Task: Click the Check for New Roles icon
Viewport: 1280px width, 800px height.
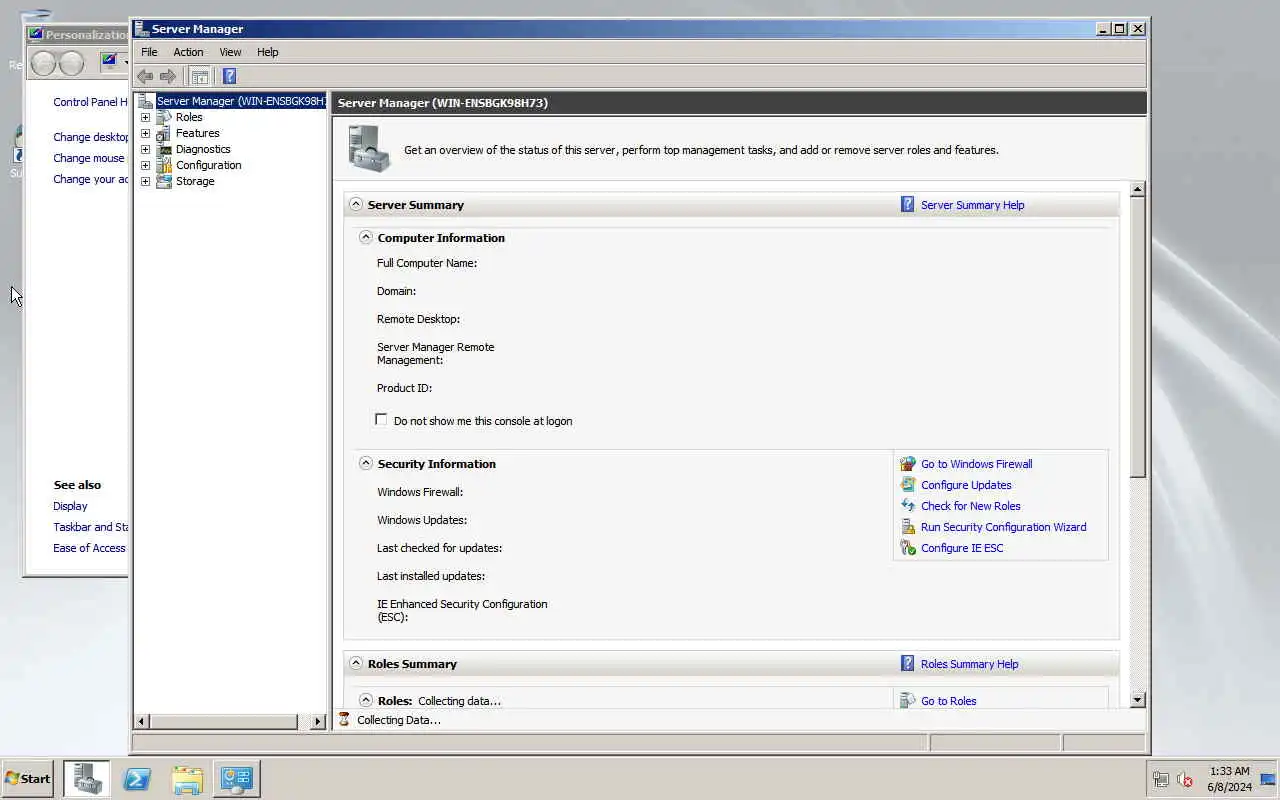Action: click(907, 506)
